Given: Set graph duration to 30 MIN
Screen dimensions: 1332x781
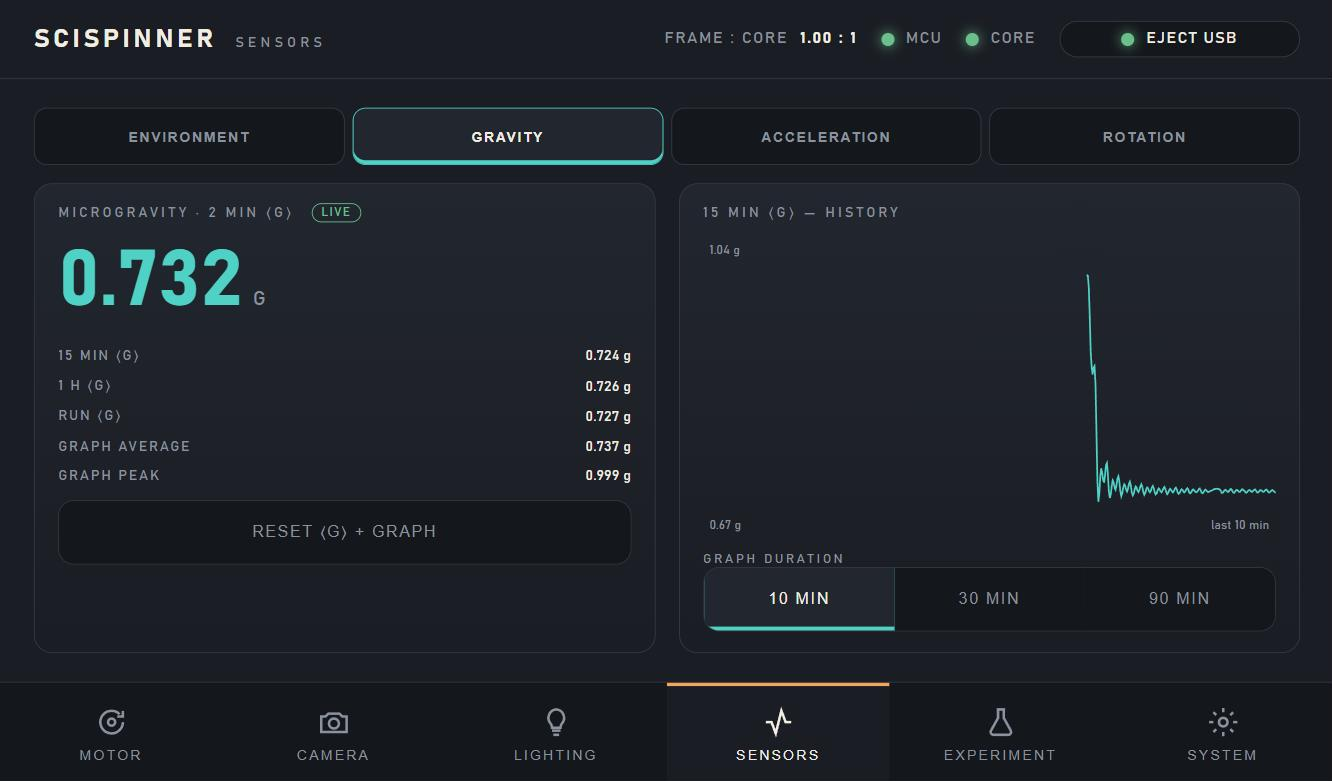Looking at the screenshot, I should point(989,599).
